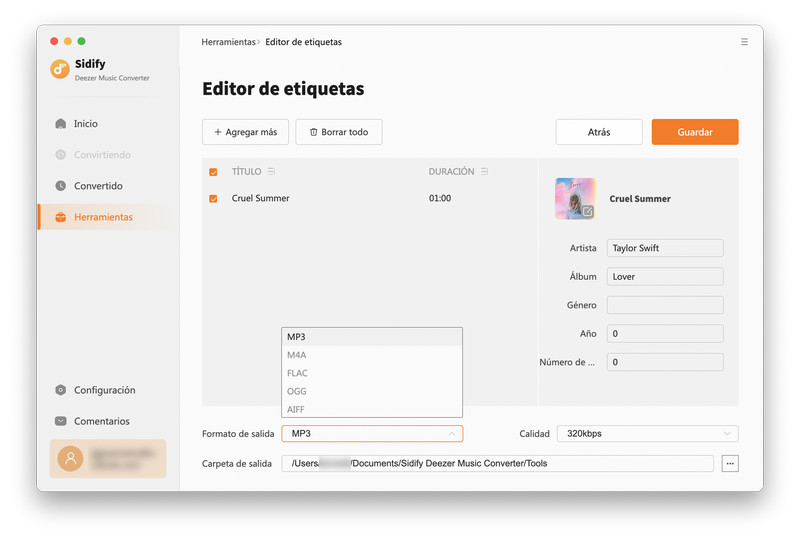Choose M4A from format list
This screenshot has width=800, height=540.
click(x=372, y=355)
